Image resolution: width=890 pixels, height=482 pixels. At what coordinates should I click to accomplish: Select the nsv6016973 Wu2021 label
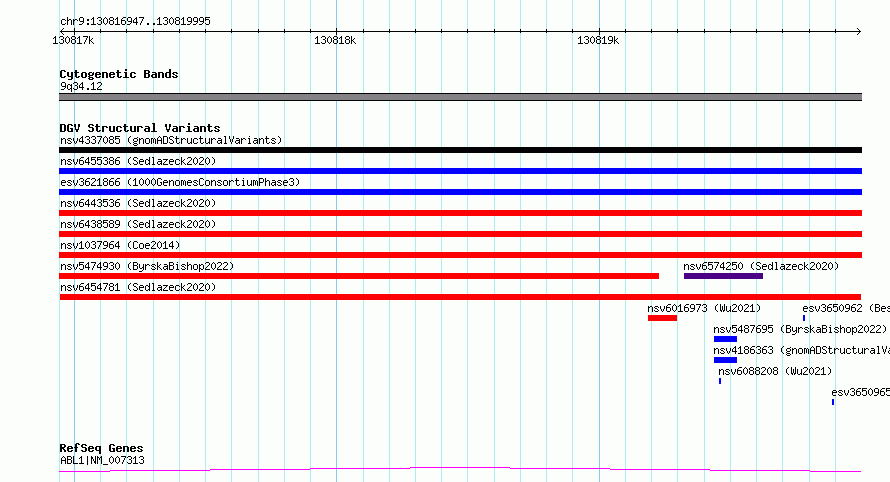704,308
